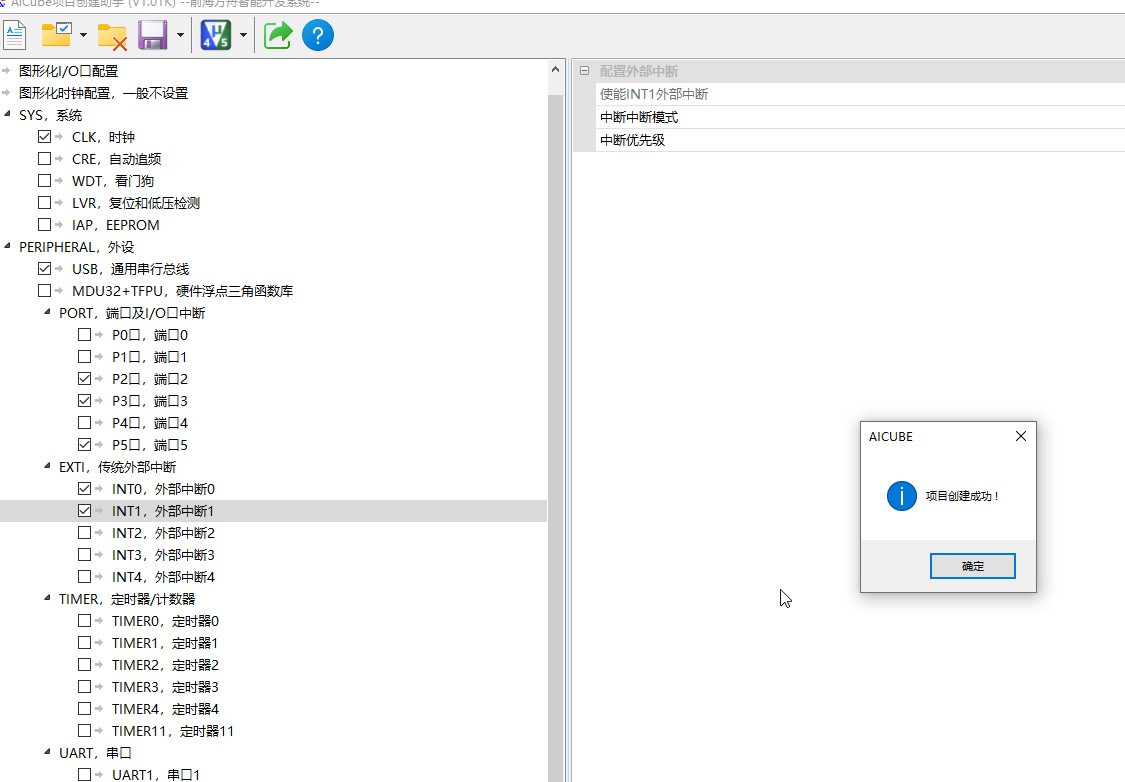1125x782 pixels.
Task: Click the Keil uVision 4/5 toolbar icon
Action: pyautogui.click(x=218, y=34)
